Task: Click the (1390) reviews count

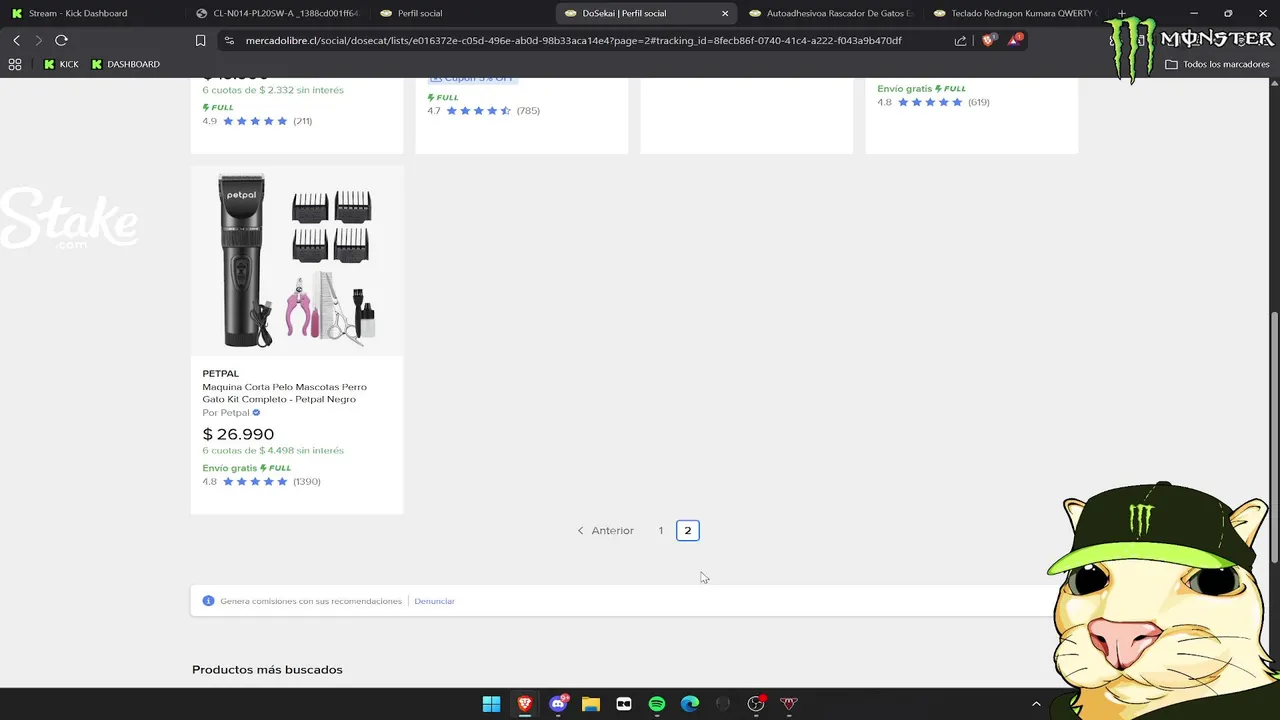Action: [307, 482]
